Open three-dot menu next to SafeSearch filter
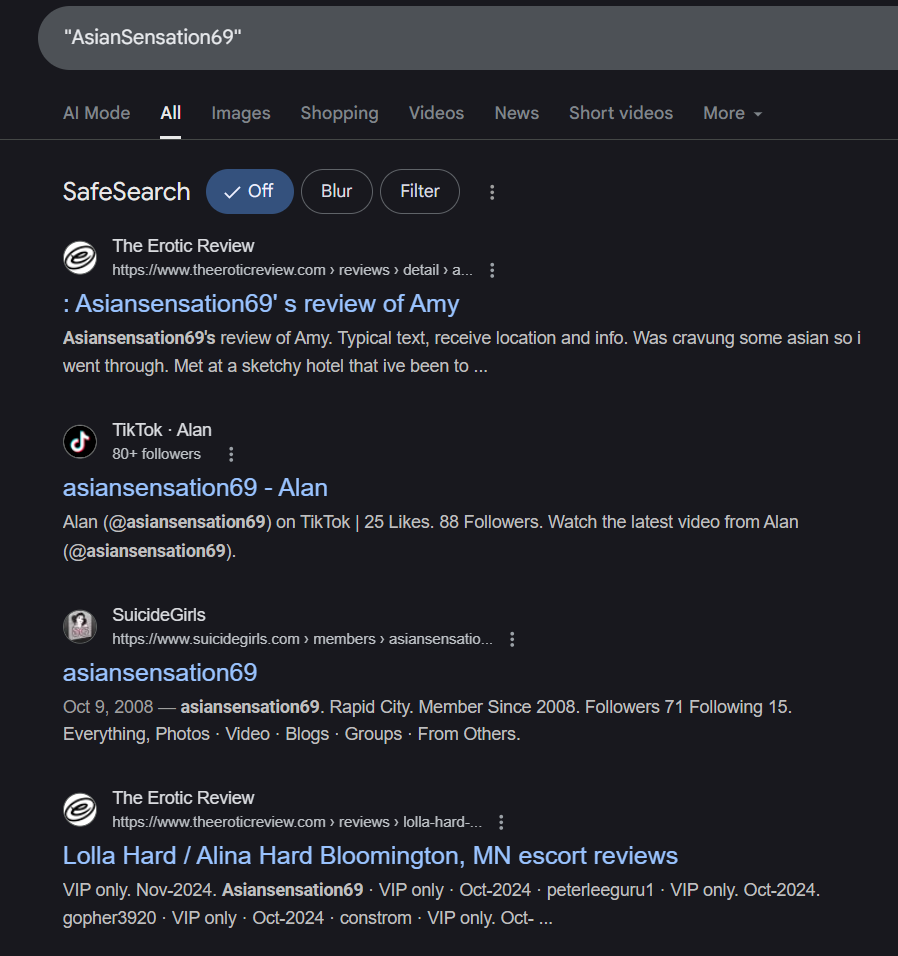The width and height of the screenshot is (898, 956). click(492, 192)
